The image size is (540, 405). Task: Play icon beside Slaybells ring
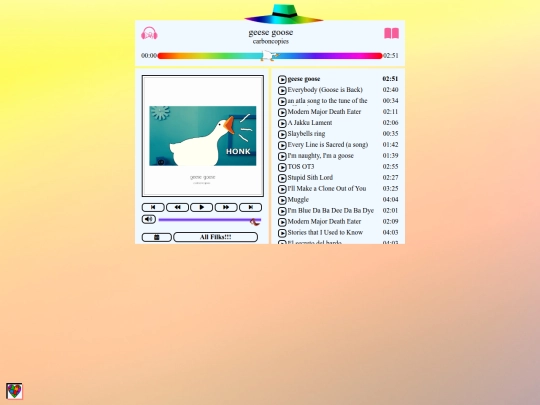(282, 134)
